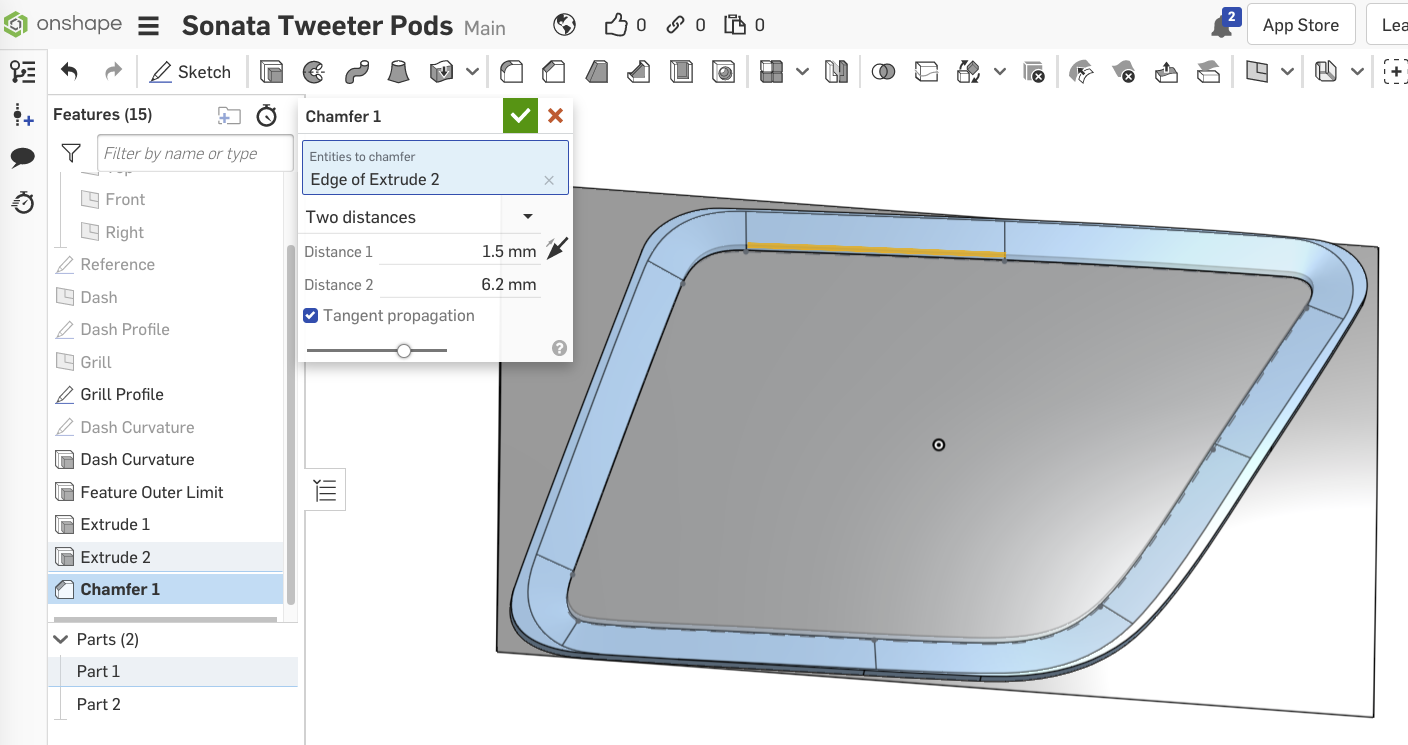Collapse the Parts (2) list
The image size is (1408, 745).
tap(59, 639)
